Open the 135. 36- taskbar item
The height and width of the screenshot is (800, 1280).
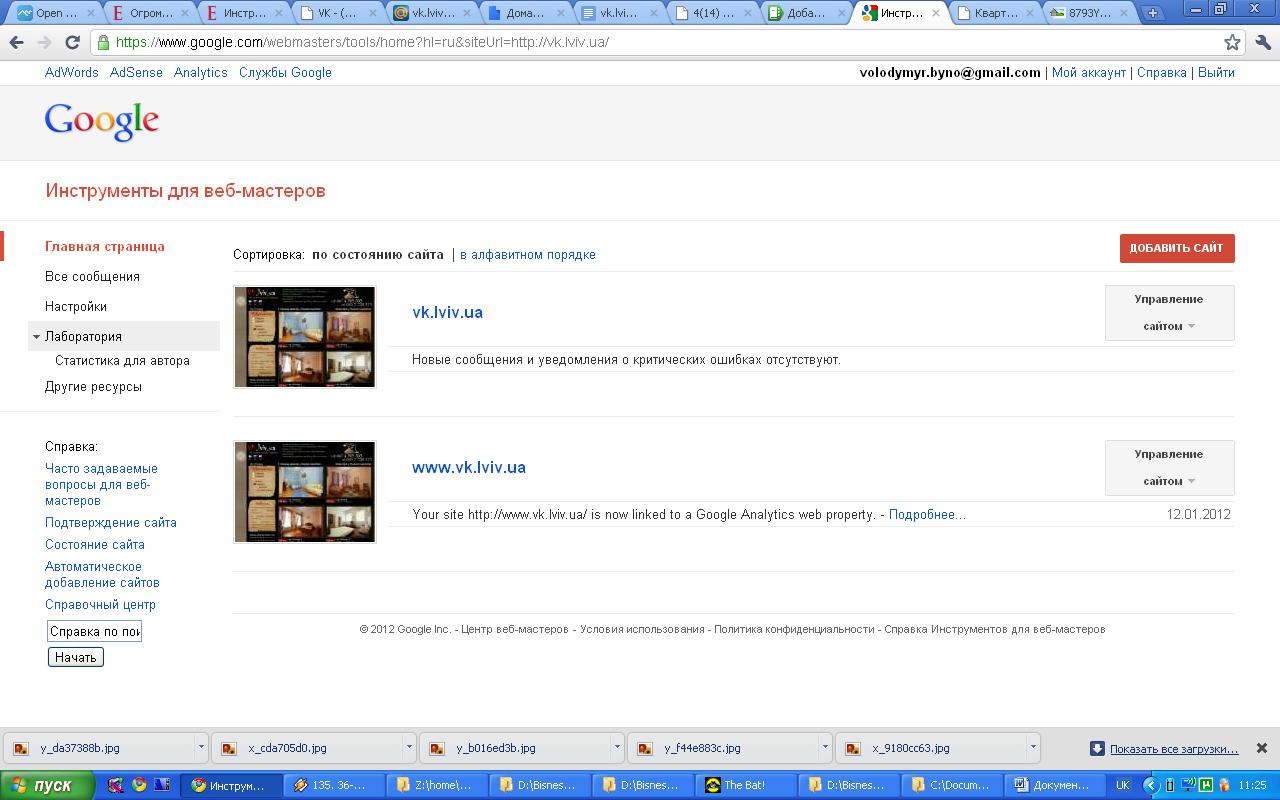[334, 785]
